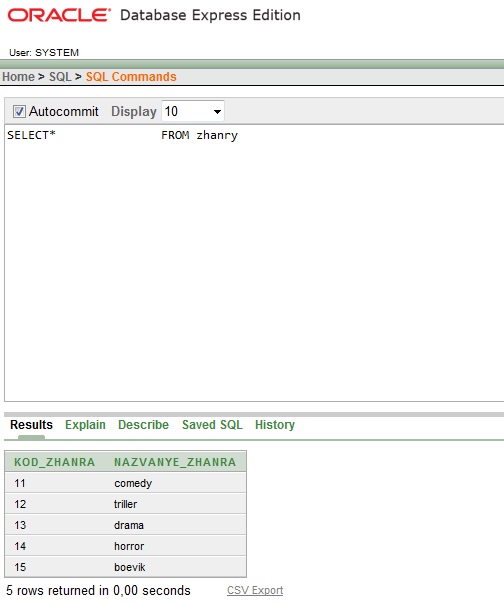Select cell with value 12
The height and width of the screenshot is (602, 504).
point(20,504)
